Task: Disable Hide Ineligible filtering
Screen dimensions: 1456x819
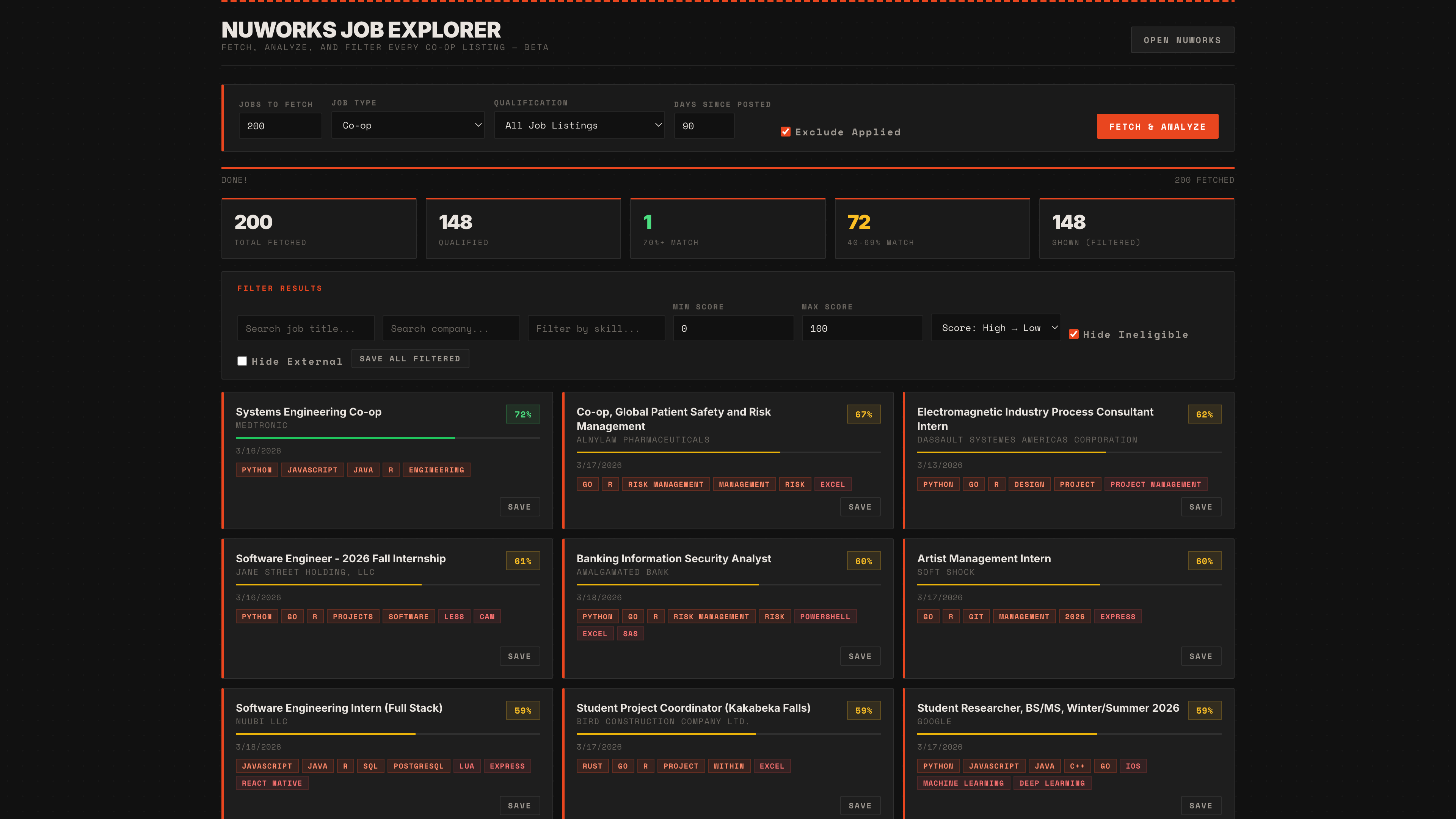Action: click(1074, 334)
